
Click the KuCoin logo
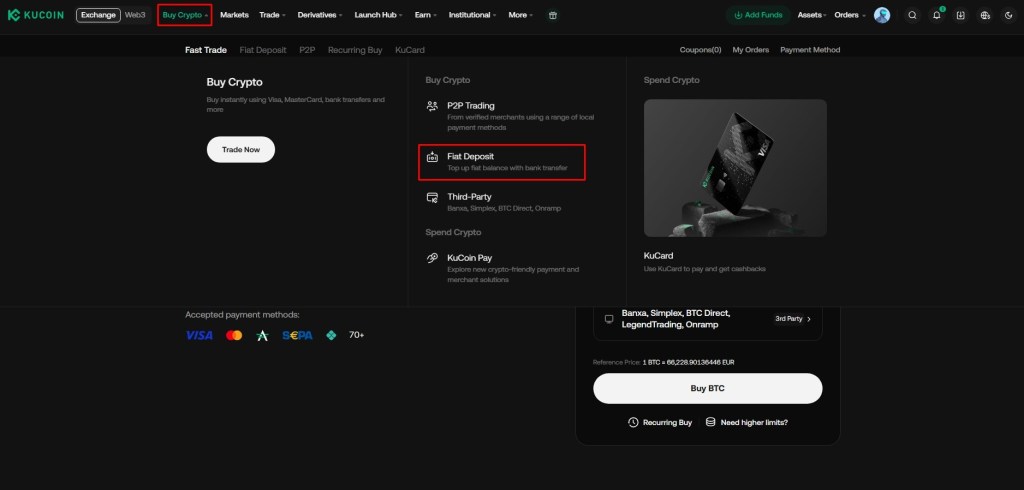pos(36,15)
